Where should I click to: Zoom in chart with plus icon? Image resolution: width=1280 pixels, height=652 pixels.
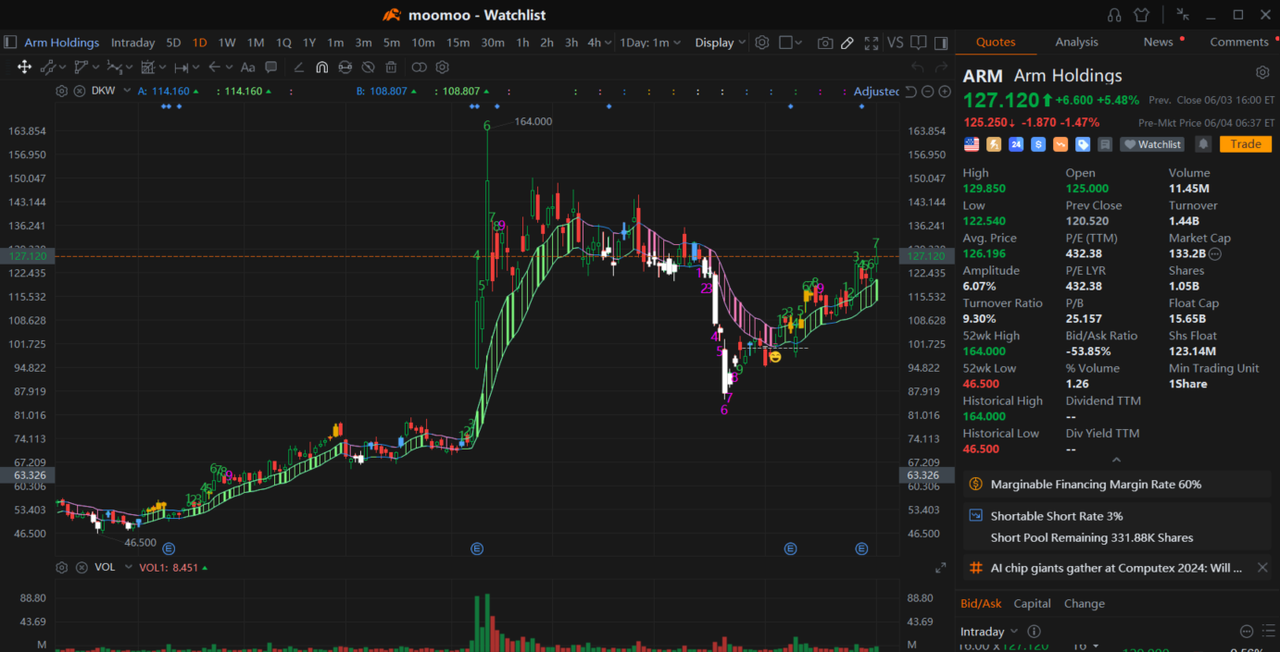[x=945, y=91]
